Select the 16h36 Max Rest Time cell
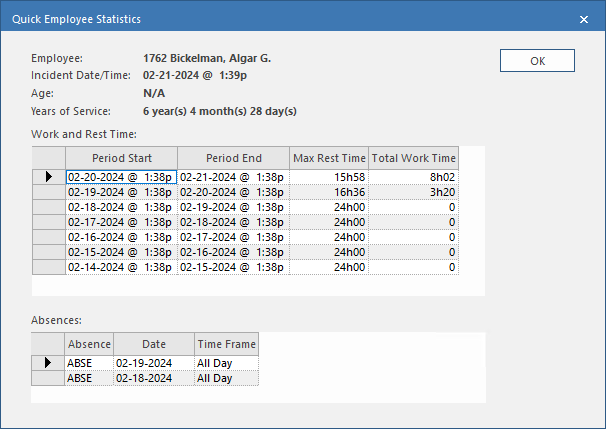 [329, 192]
